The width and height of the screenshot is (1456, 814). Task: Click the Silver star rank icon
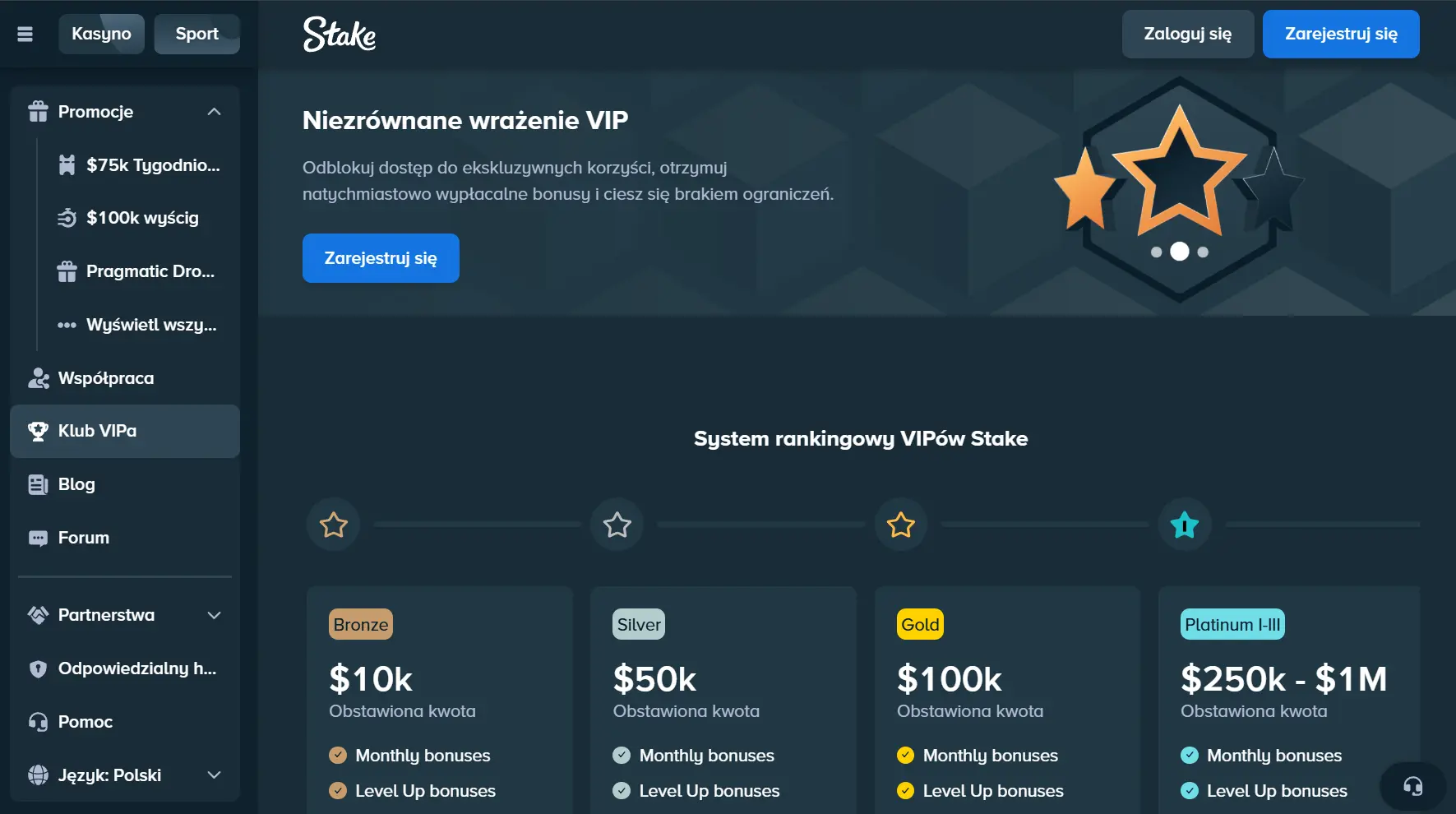click(x=617, y=525)
